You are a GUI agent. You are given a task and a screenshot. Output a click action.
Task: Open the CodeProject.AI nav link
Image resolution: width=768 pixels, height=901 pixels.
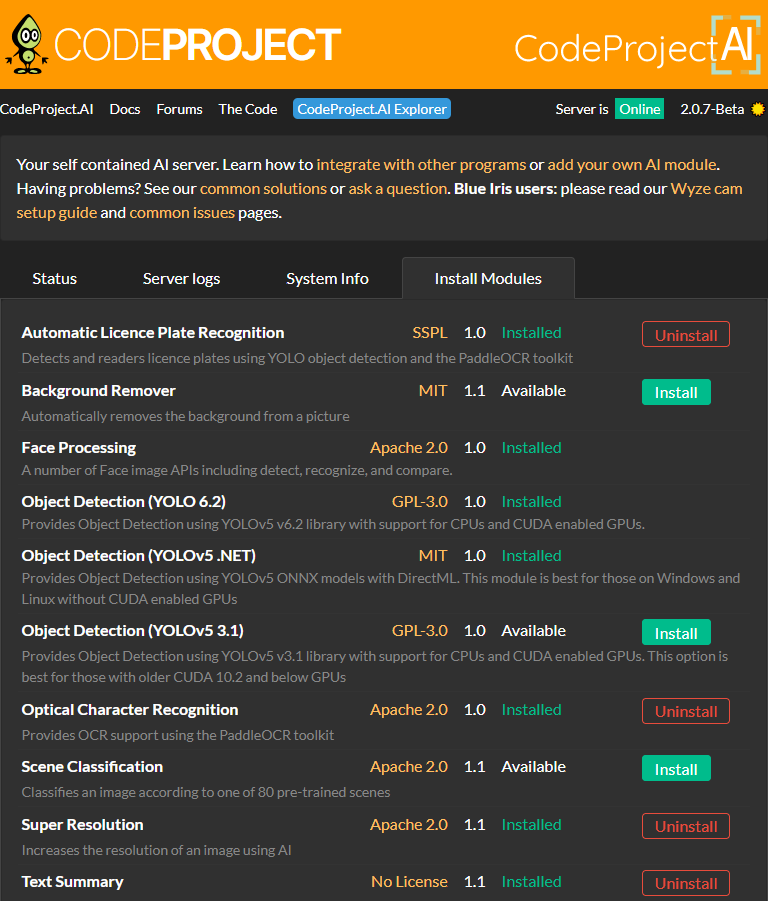click(x=47, y=109)
